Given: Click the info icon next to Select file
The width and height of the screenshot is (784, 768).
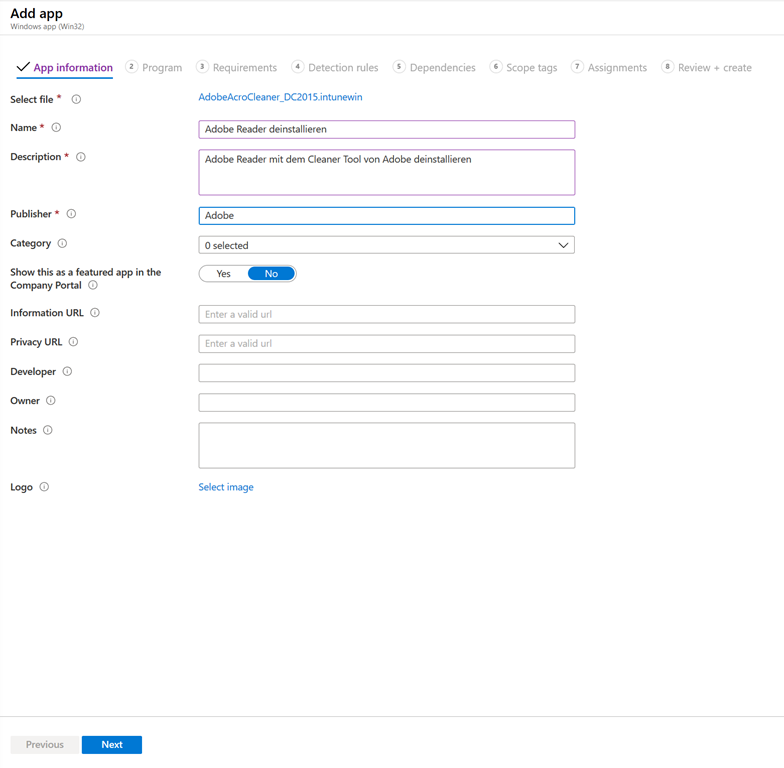Looking at the screenshot, I should click(76, 99).
